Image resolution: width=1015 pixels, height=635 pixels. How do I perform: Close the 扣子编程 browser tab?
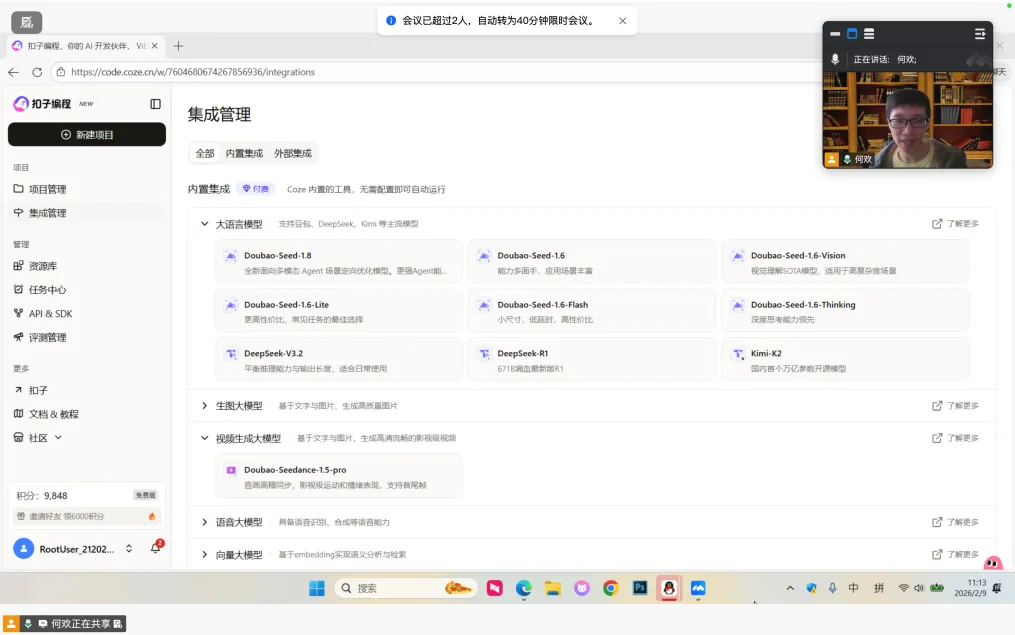[x=155, y=46]
